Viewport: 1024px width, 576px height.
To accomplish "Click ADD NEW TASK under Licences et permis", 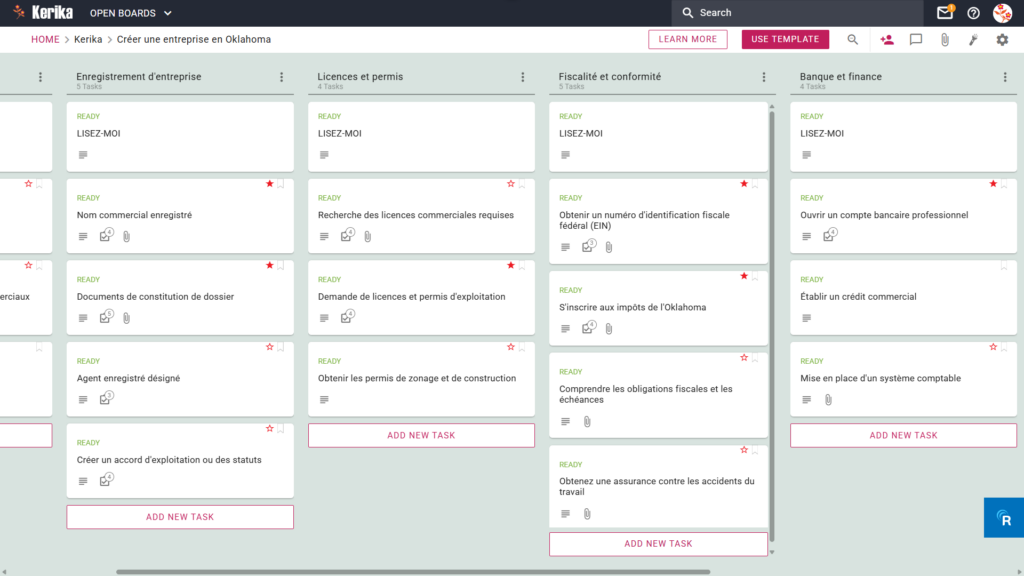I will pyautogui.click(x=421, y=435).
